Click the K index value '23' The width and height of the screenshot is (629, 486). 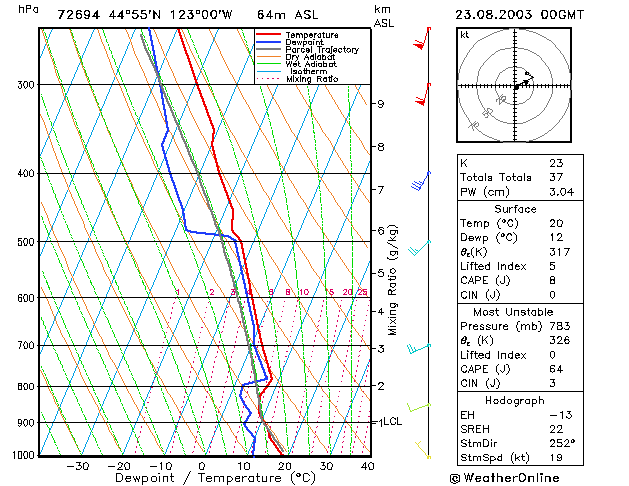coord(556,163)
